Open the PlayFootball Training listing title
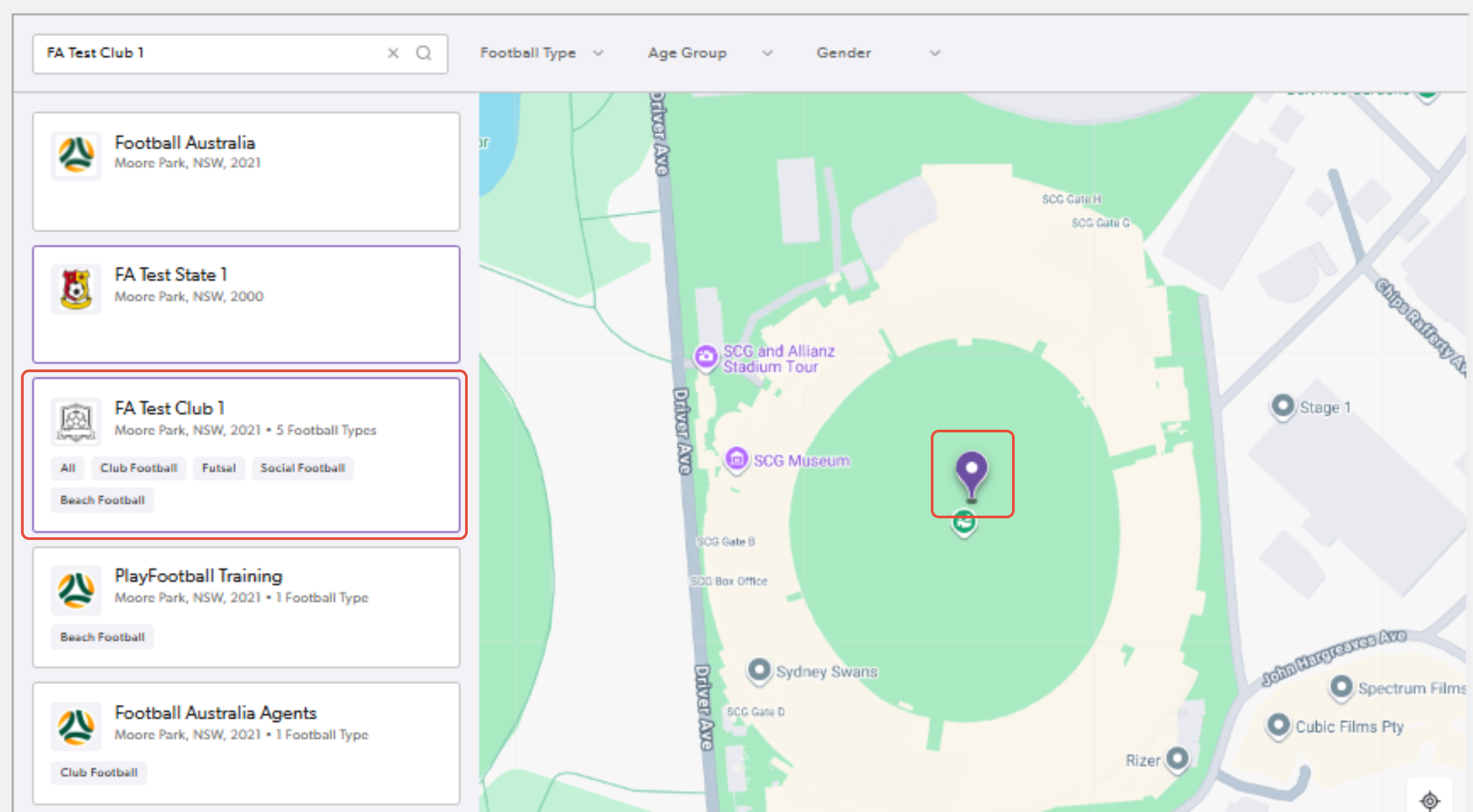 198,576
